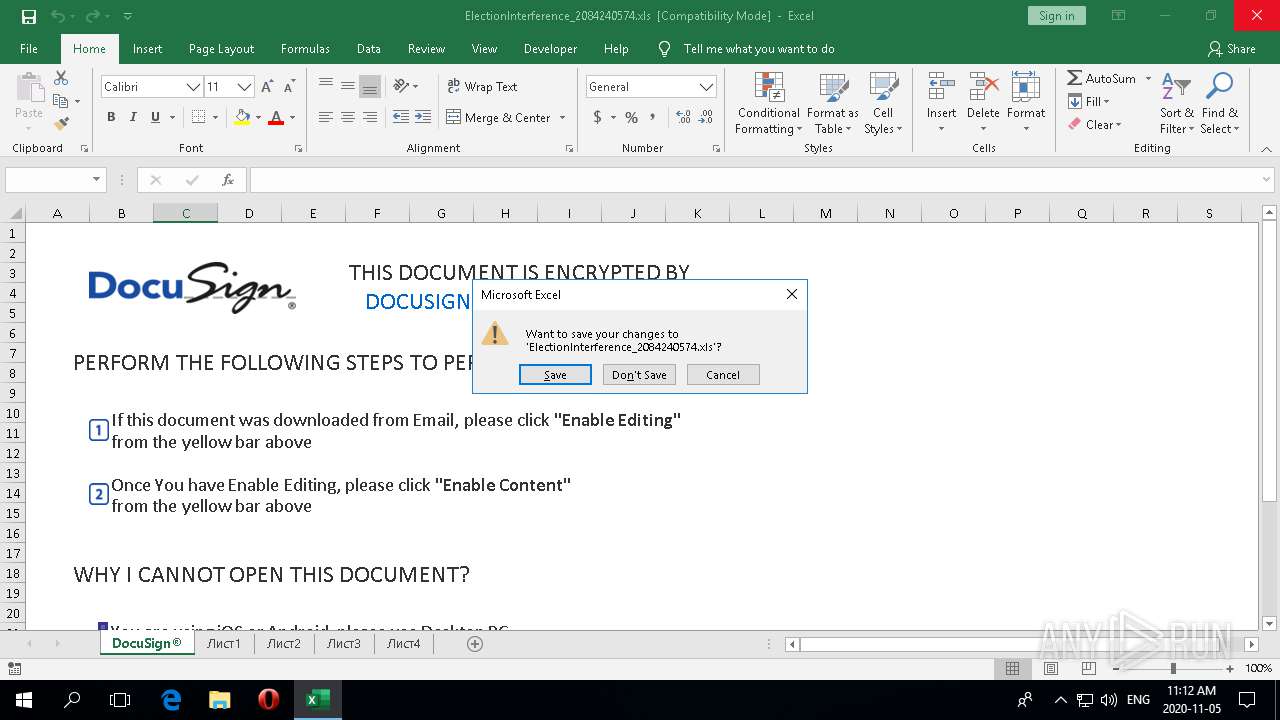Open Format as Table gallery
1280x720 pixels.
pos(833,104)
